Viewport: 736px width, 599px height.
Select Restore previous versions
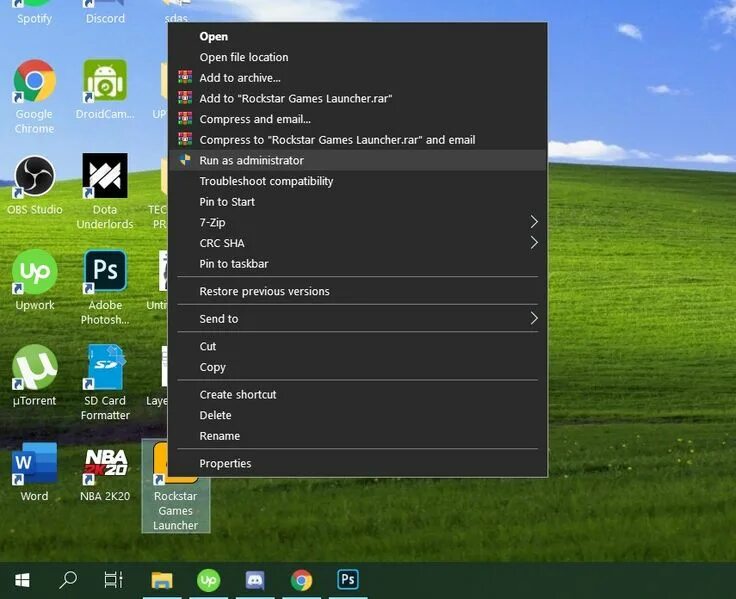tap(358, 292)
